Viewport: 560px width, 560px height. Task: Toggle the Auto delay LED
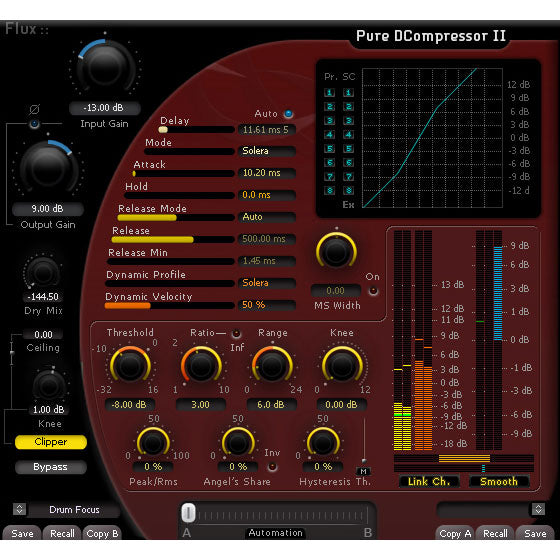(289, 114)
